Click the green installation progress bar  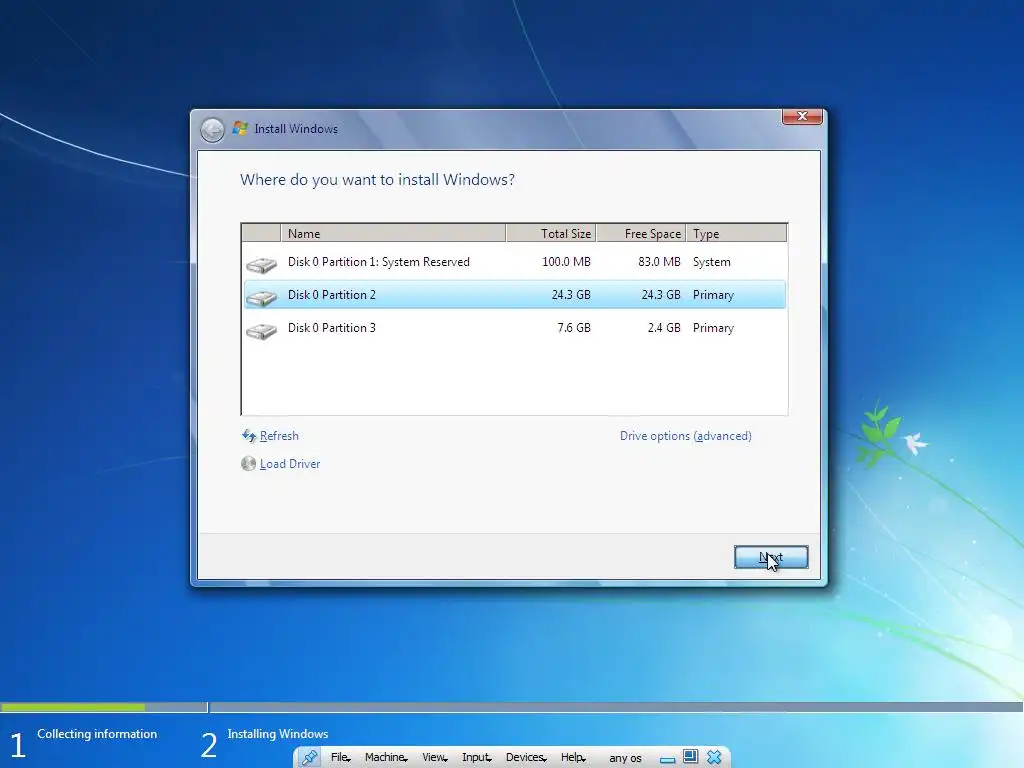pyautogui.click(x=72, y=707)
